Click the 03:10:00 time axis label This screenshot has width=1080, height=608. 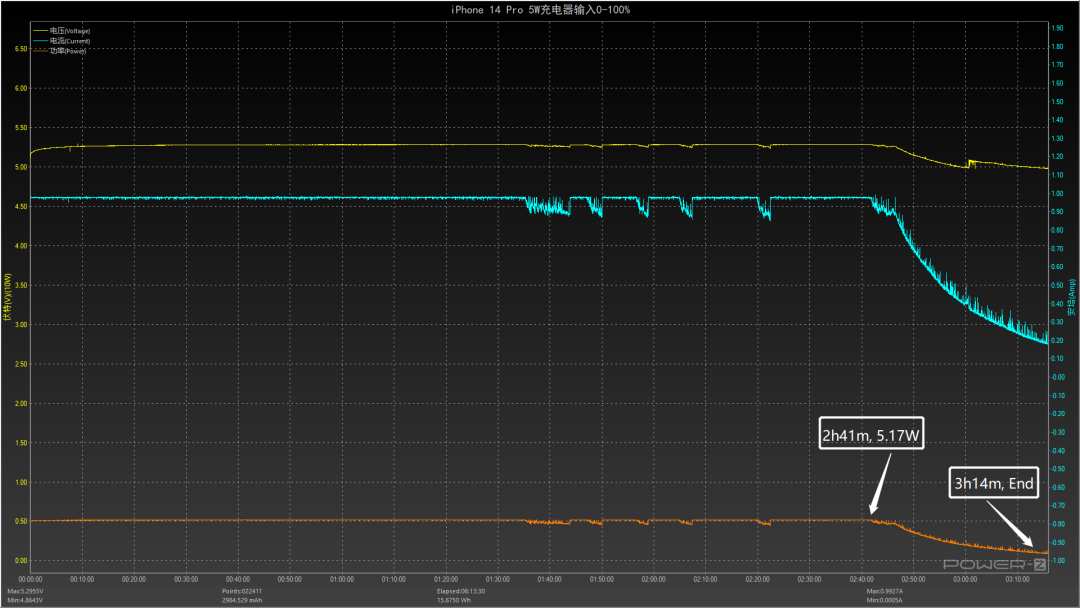pyautogui.click(x=1017, y=579)
